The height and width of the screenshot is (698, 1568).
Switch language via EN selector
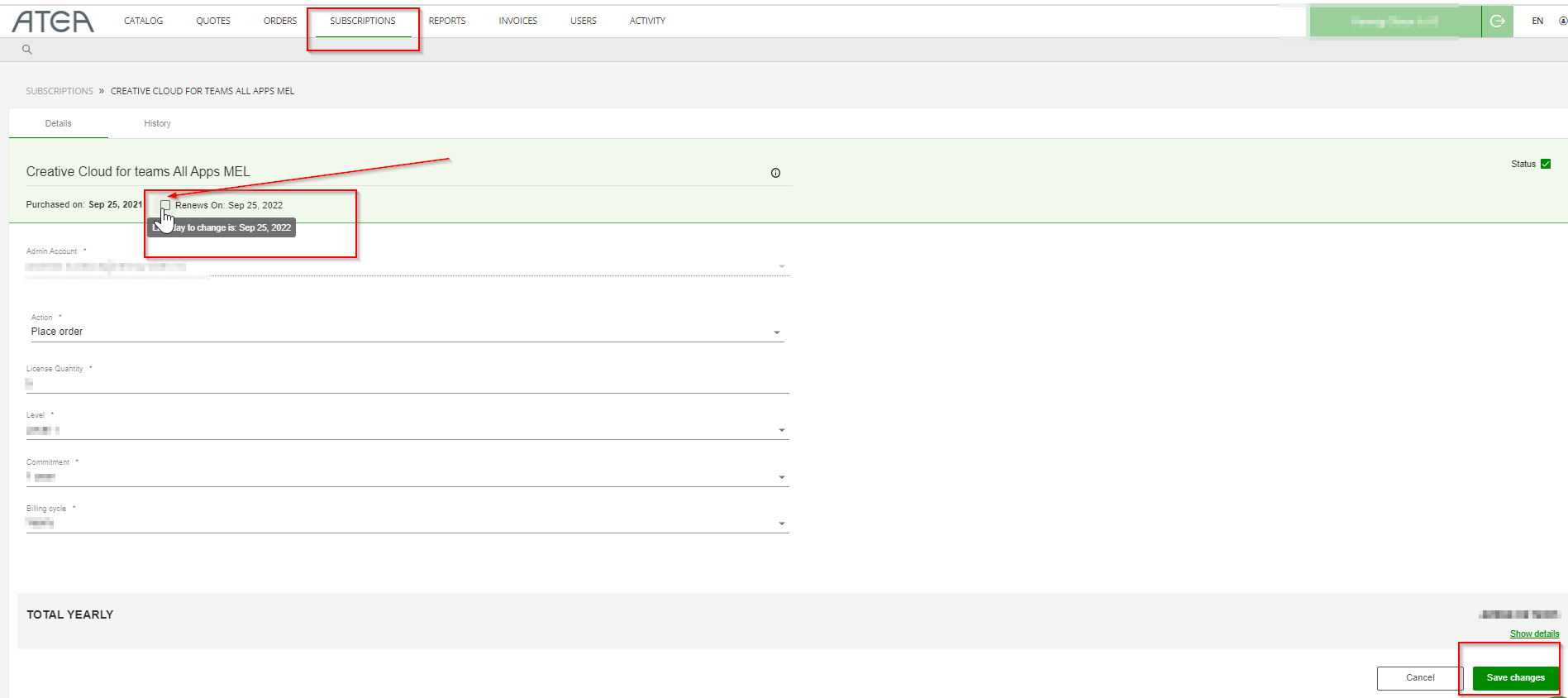tap(1537, 21)
